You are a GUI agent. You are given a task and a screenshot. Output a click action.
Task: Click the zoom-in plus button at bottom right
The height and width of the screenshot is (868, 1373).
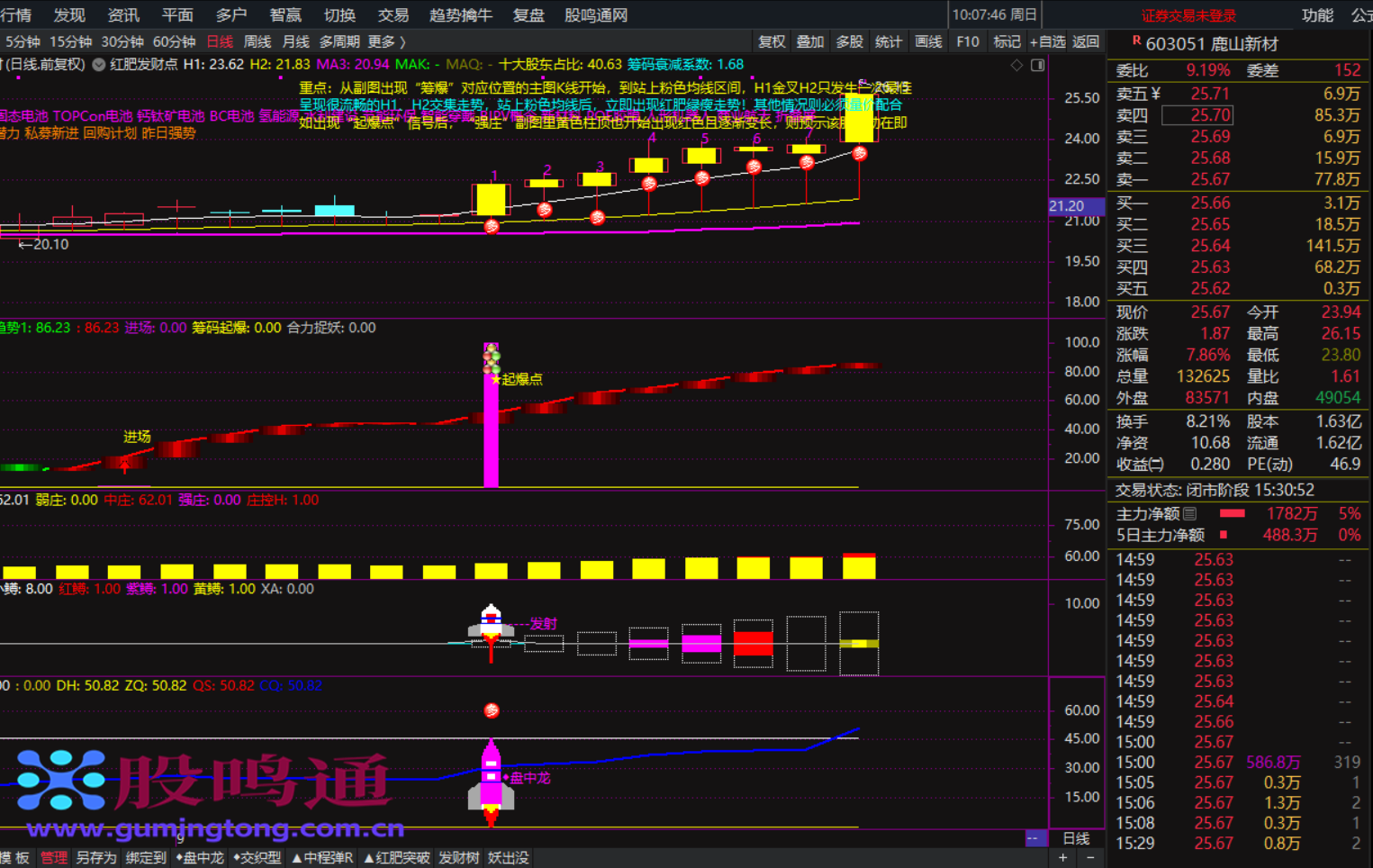point(1063,858)
